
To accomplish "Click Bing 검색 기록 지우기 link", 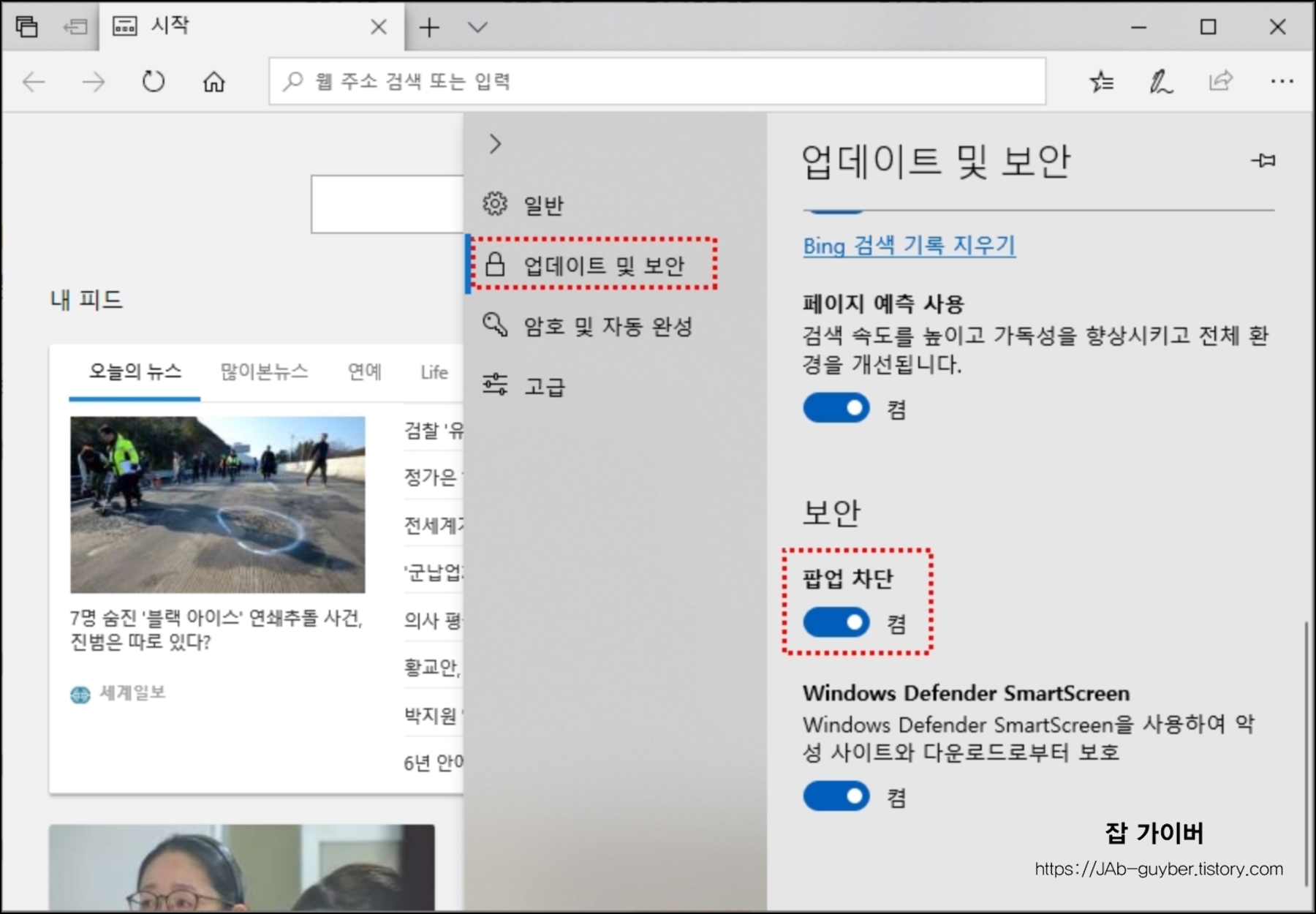I will 909,246.
